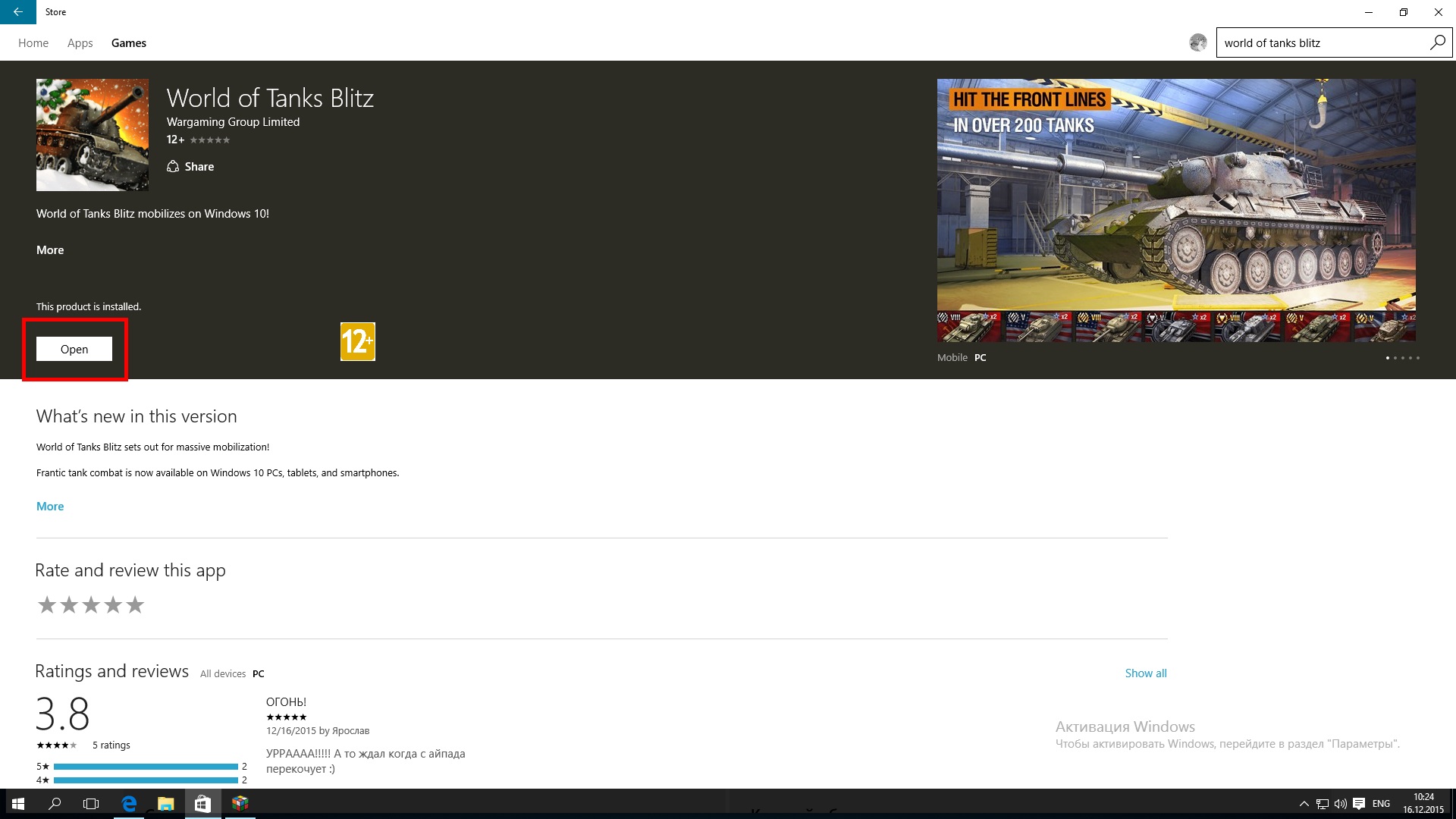Expand What's new with More link

click(x=50, y=507)
